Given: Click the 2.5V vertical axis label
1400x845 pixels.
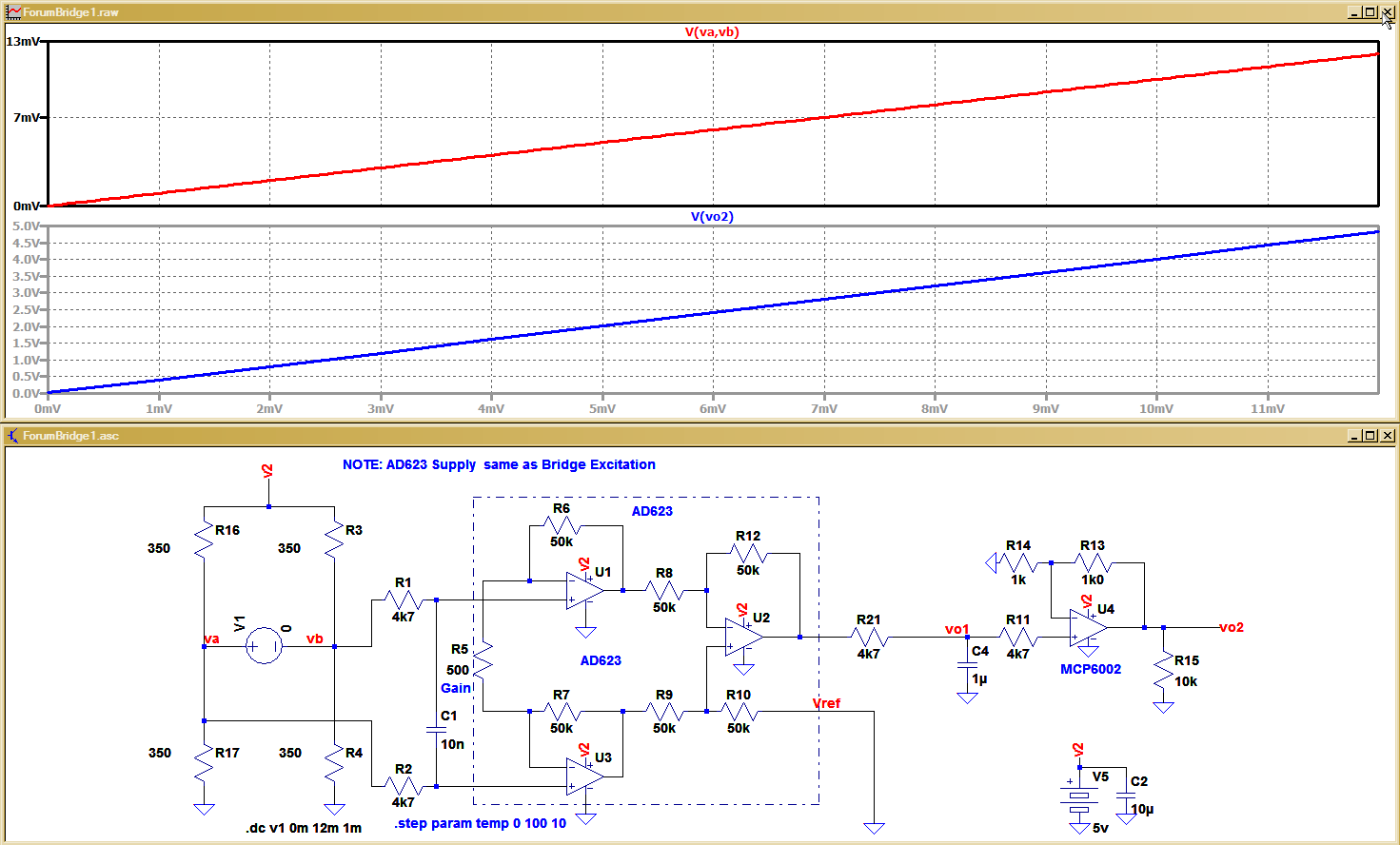Looking at the screenshot, I should 26,310.
